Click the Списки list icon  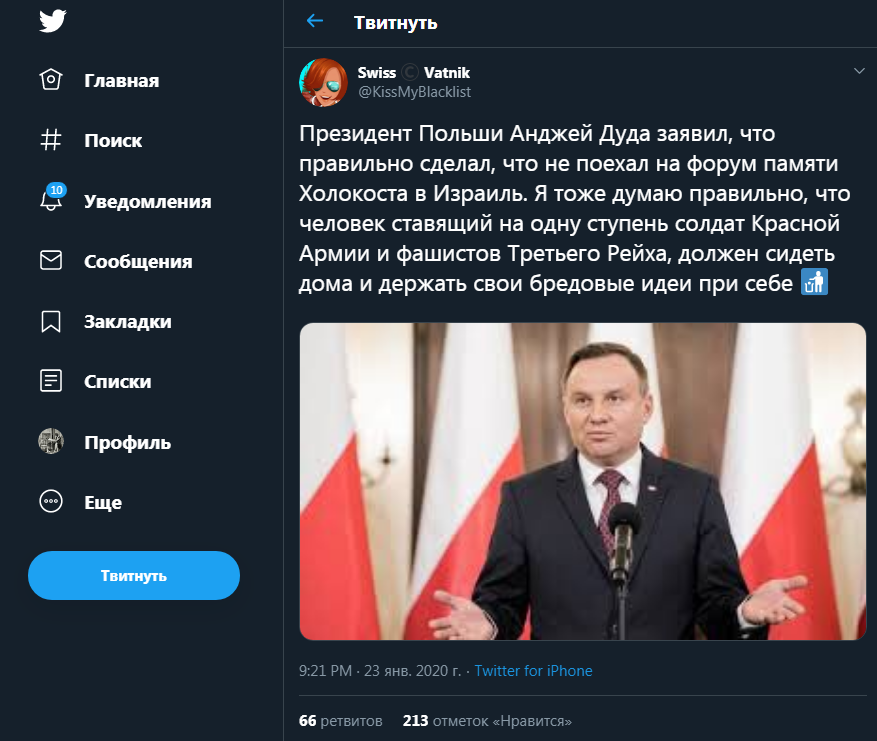pos(51,381)
